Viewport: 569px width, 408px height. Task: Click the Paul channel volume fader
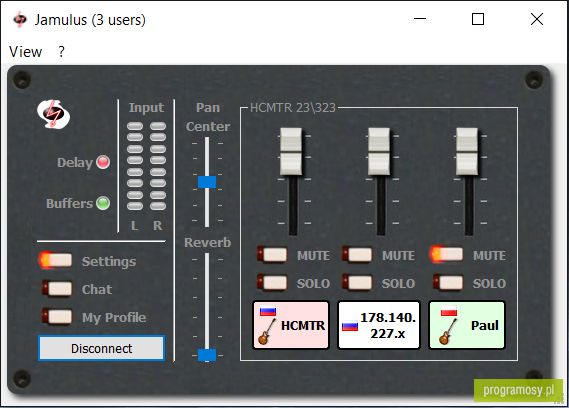click(x=467, y=151)
